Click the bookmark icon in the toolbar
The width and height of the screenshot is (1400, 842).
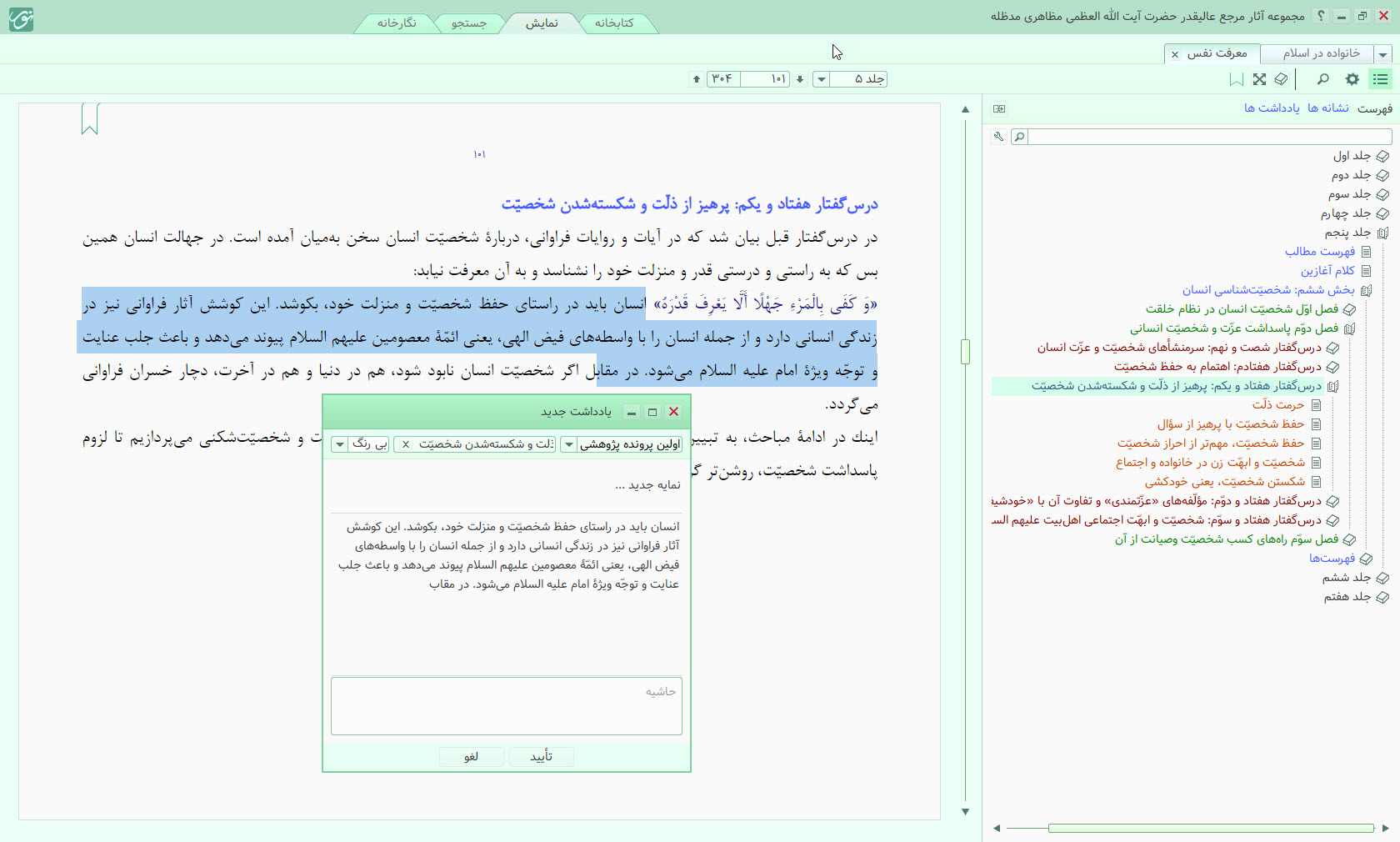point(1237,79)
